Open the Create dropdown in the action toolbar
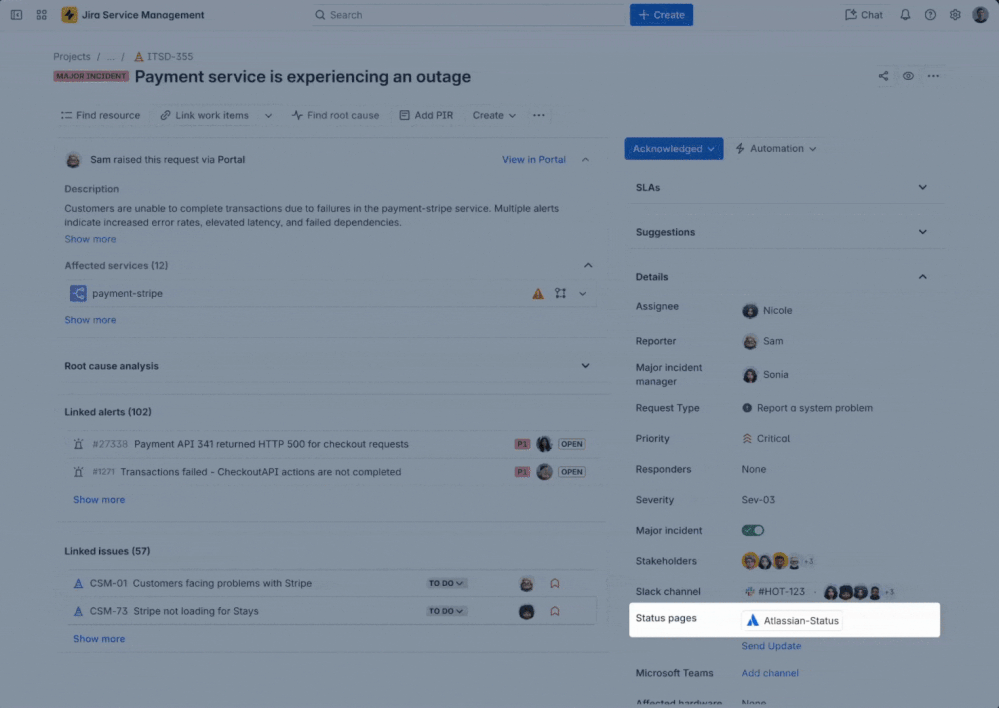Image resolution: width=999 pixels, height=708 pixels. [x=494, y=115]
